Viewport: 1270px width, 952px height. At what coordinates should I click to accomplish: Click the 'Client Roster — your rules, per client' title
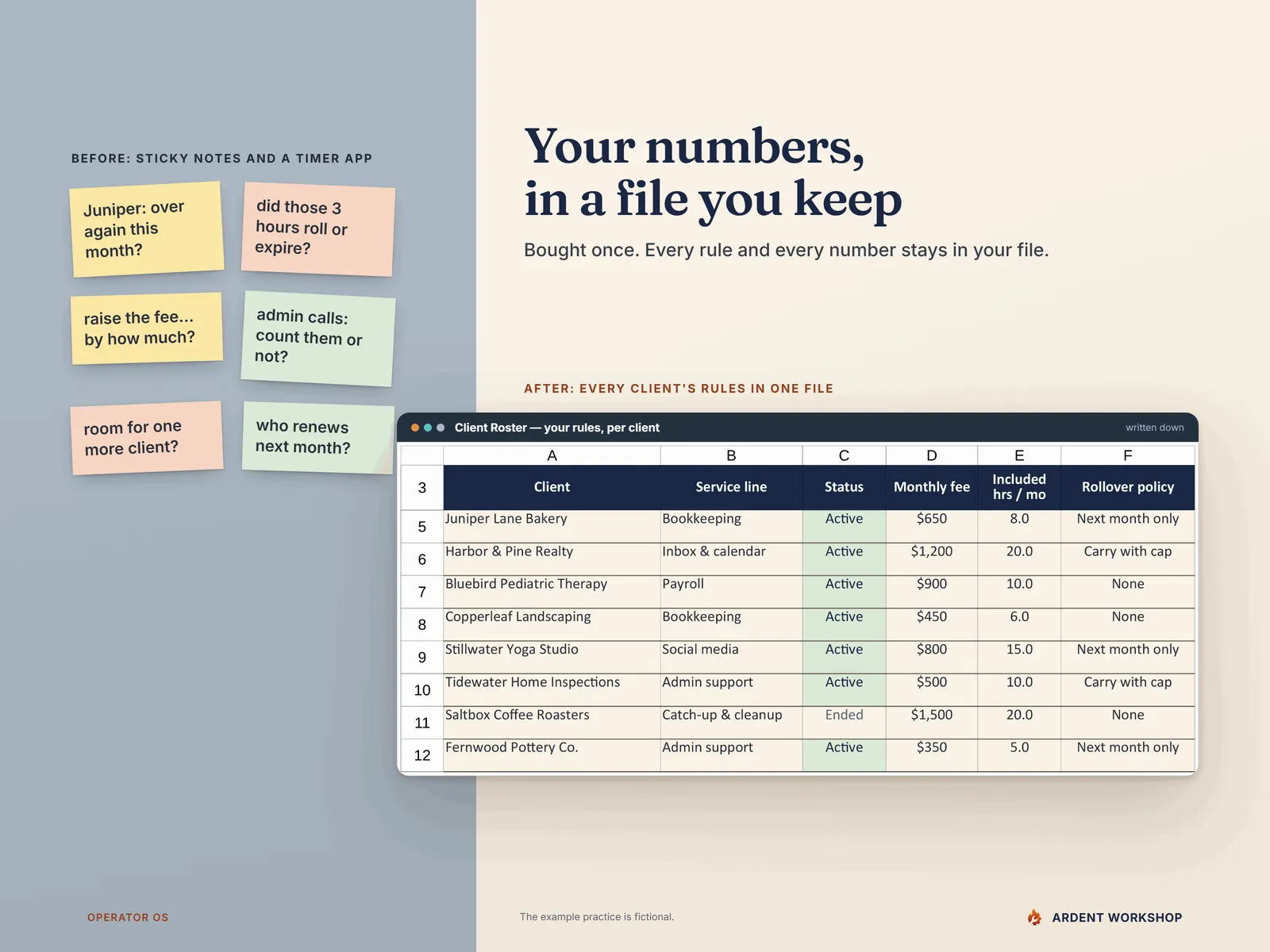pos(556,428)
